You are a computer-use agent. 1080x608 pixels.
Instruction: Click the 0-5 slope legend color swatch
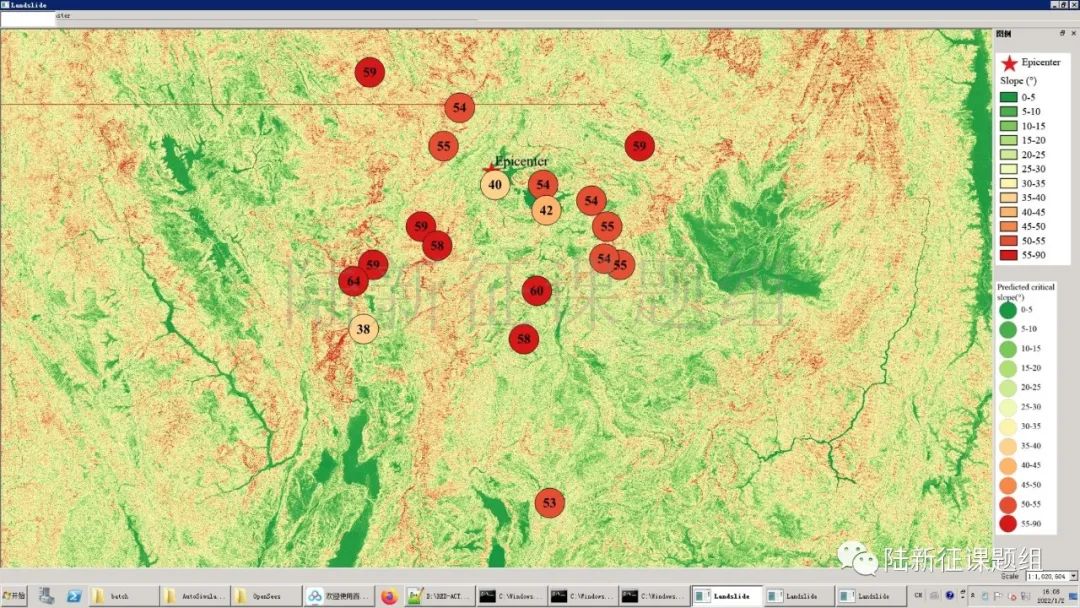pos(1008,97)
